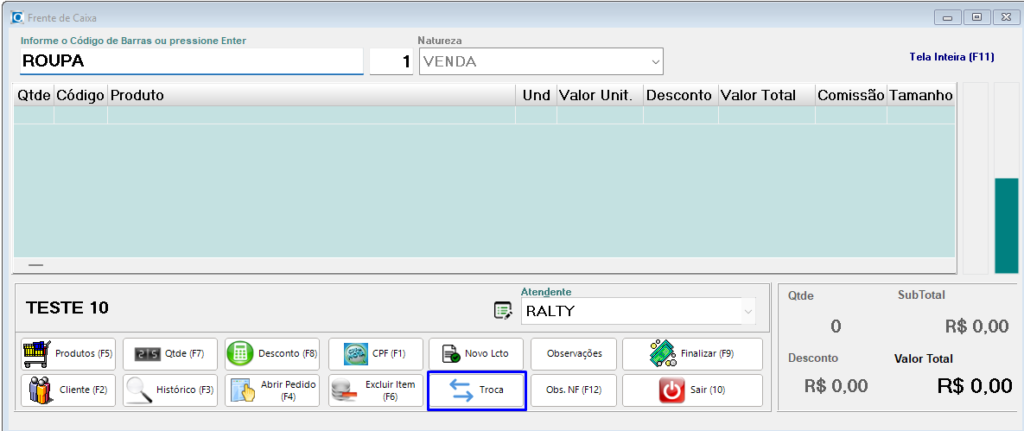Image resolution: width=1024 pixels, height=431 pixels.
Task: Click the Qtde (F7) counter button
Action: pyautogui.click(x=169, y=354)
